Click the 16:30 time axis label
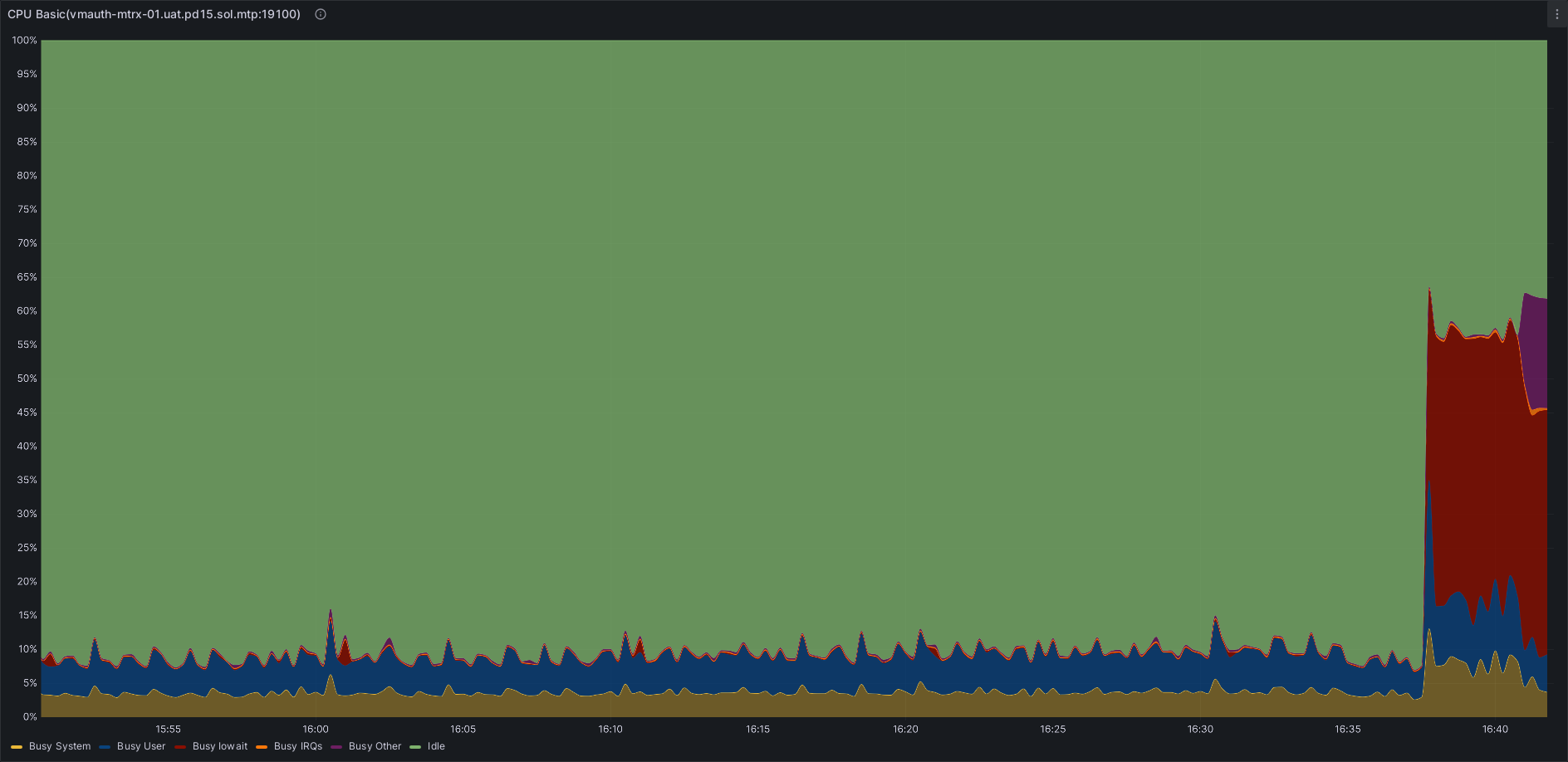Image resolution: width=1568 pixels, height=762 pixels. (1200, 729)
